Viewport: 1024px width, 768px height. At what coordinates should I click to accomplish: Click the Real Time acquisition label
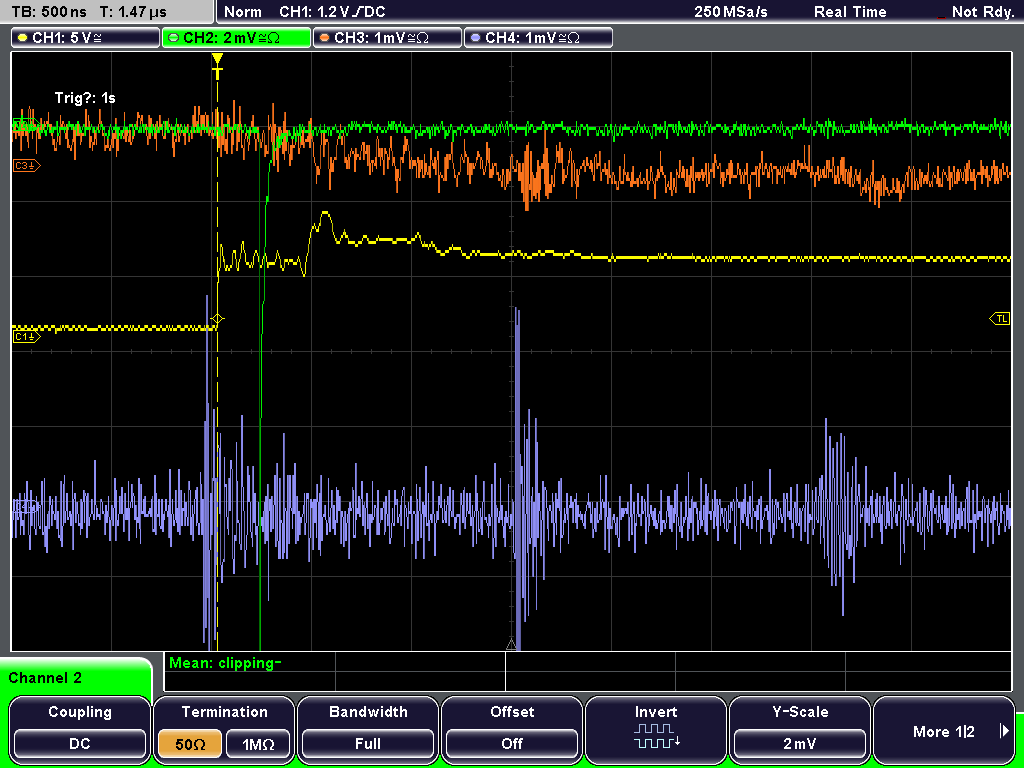coord(850,12)
